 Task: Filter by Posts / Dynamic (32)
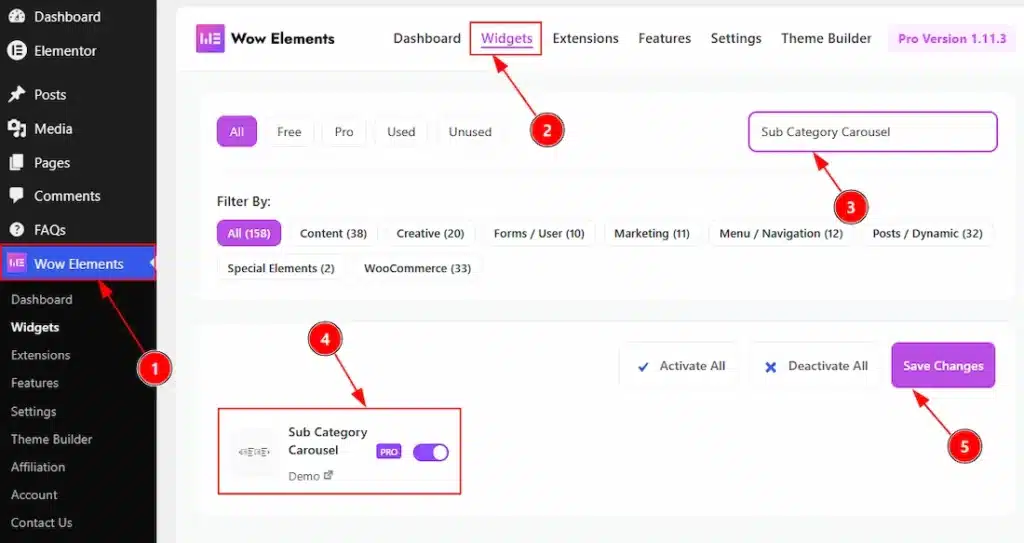click(x=927, y=233)
